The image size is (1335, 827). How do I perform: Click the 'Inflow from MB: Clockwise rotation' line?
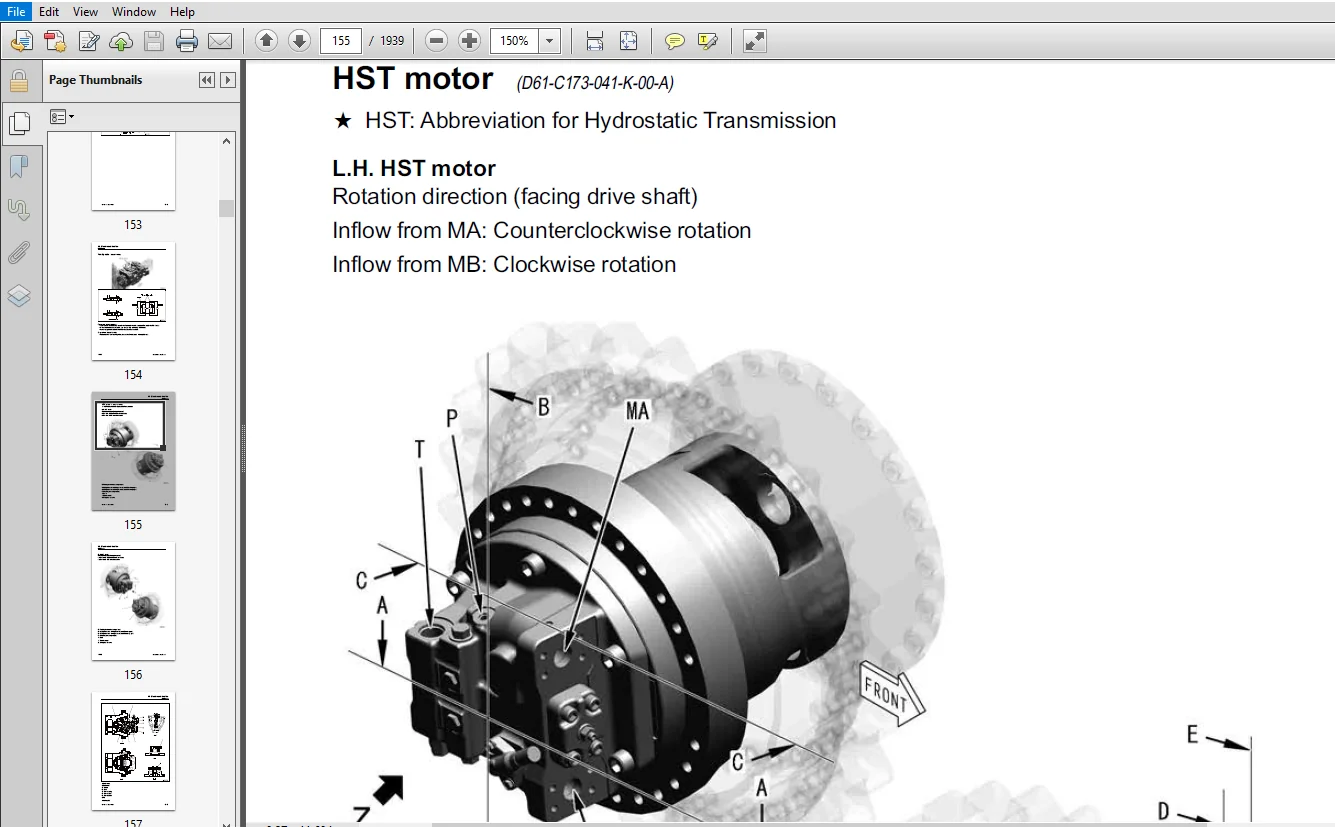pos(504,265)
